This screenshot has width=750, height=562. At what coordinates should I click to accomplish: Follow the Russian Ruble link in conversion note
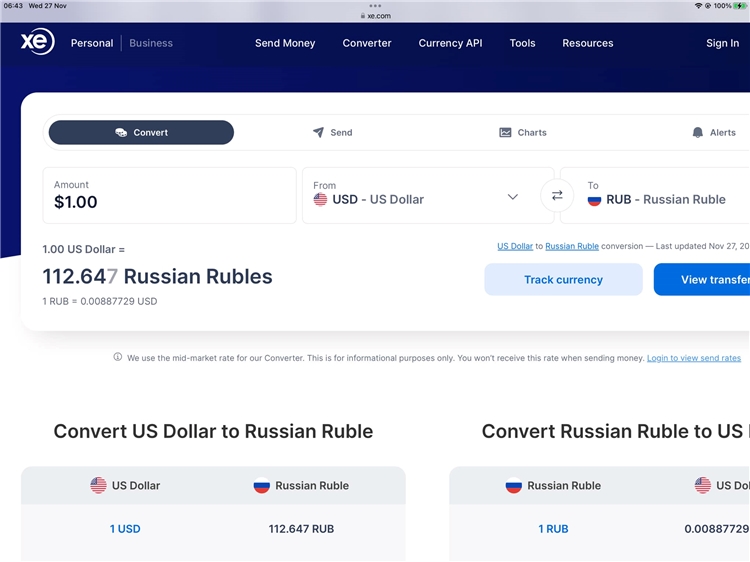pos(572,246)
